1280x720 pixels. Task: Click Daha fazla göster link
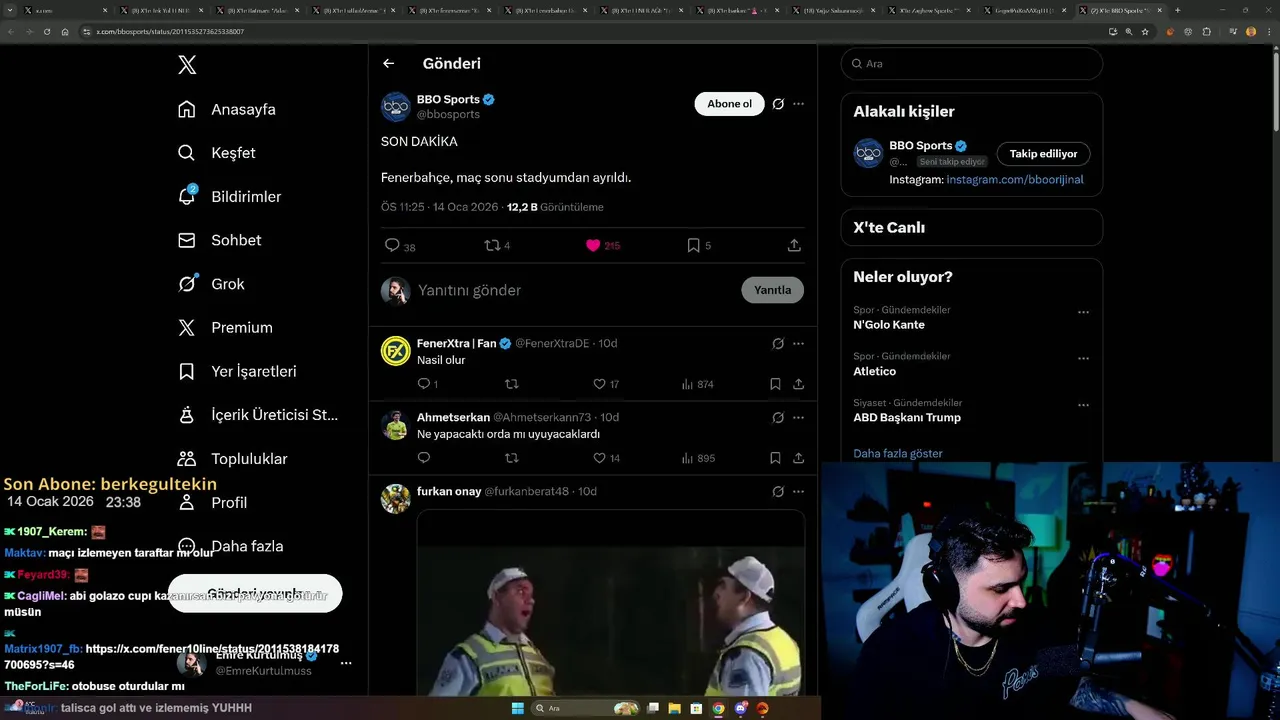[x=898, y=453]
